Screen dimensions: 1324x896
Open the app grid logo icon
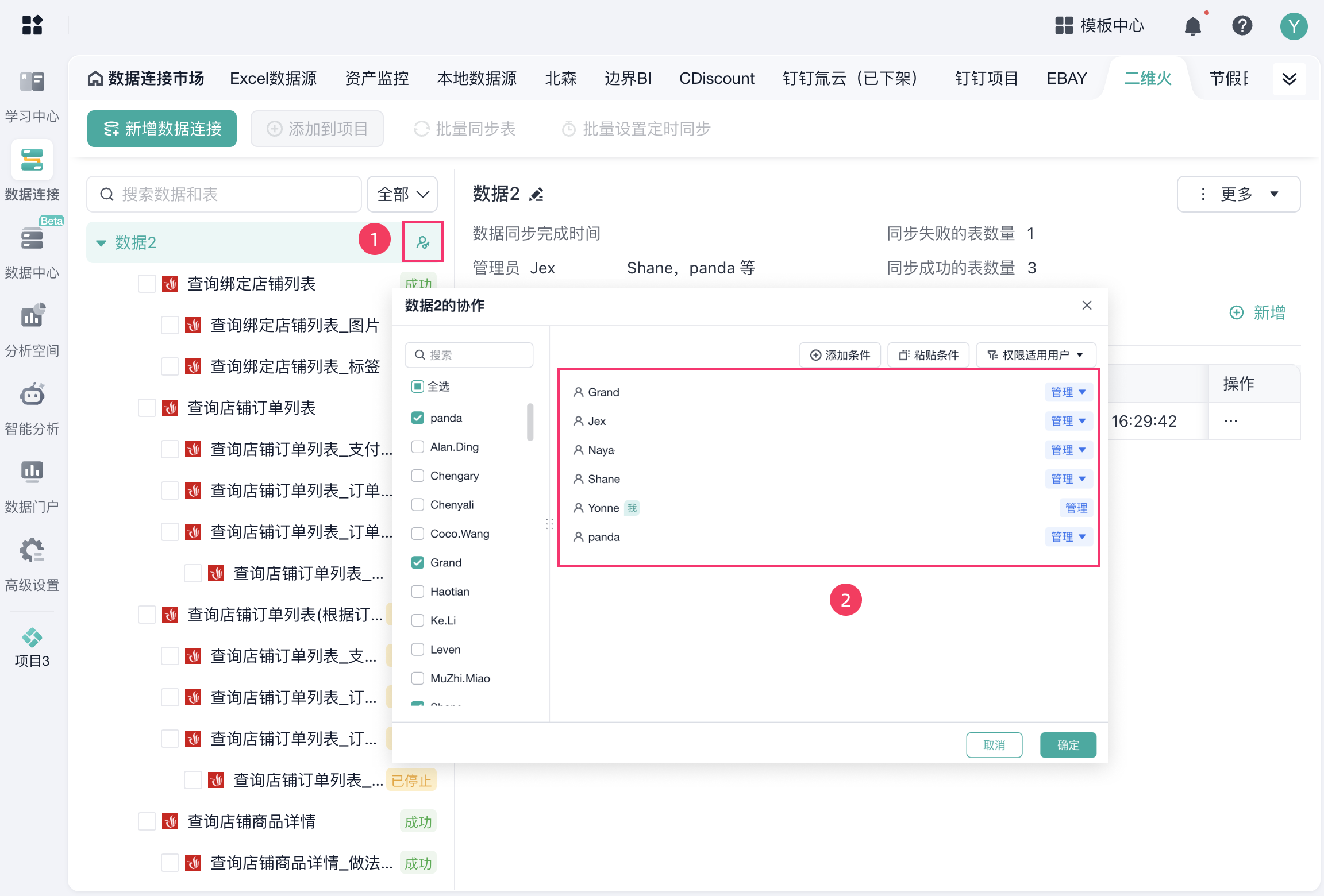32,25
